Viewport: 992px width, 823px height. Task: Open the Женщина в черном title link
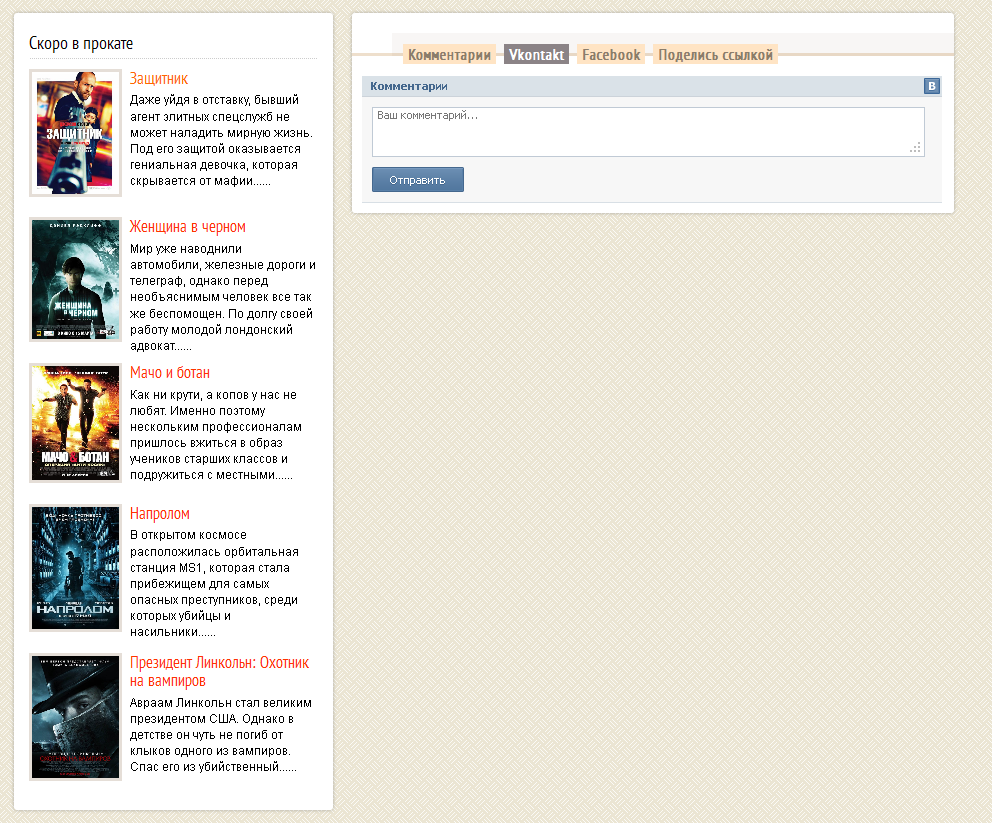click(188, 227)
